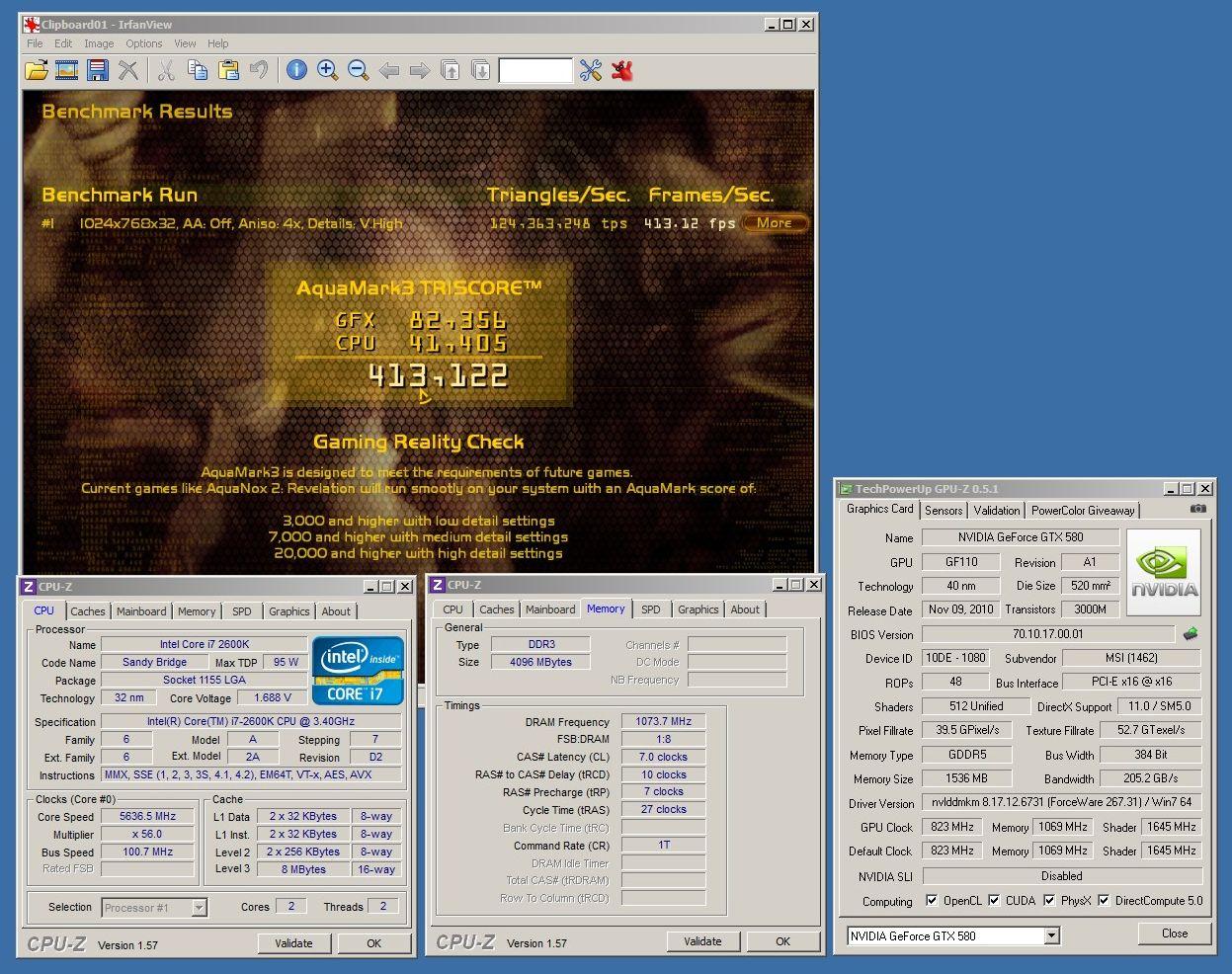Screen dimensions: 1232x974
Task: Click the Save floppy disk icon
Action: [x=97, y=70]
